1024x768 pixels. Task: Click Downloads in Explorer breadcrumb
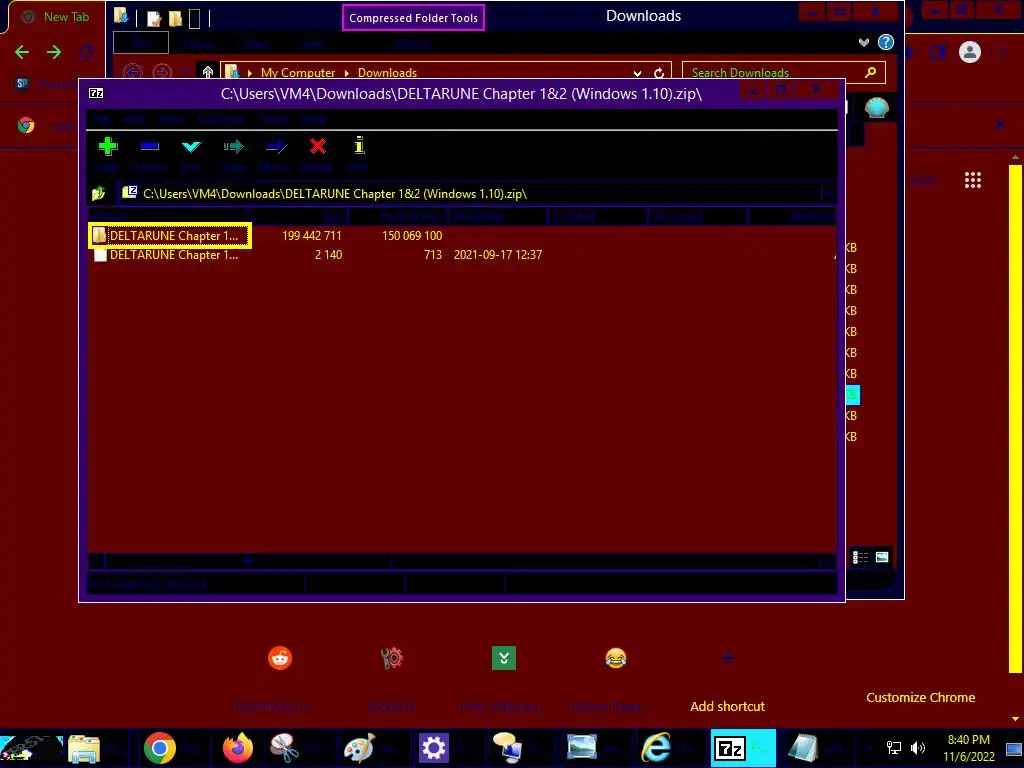pyautogui.click(x=387, y=72)
